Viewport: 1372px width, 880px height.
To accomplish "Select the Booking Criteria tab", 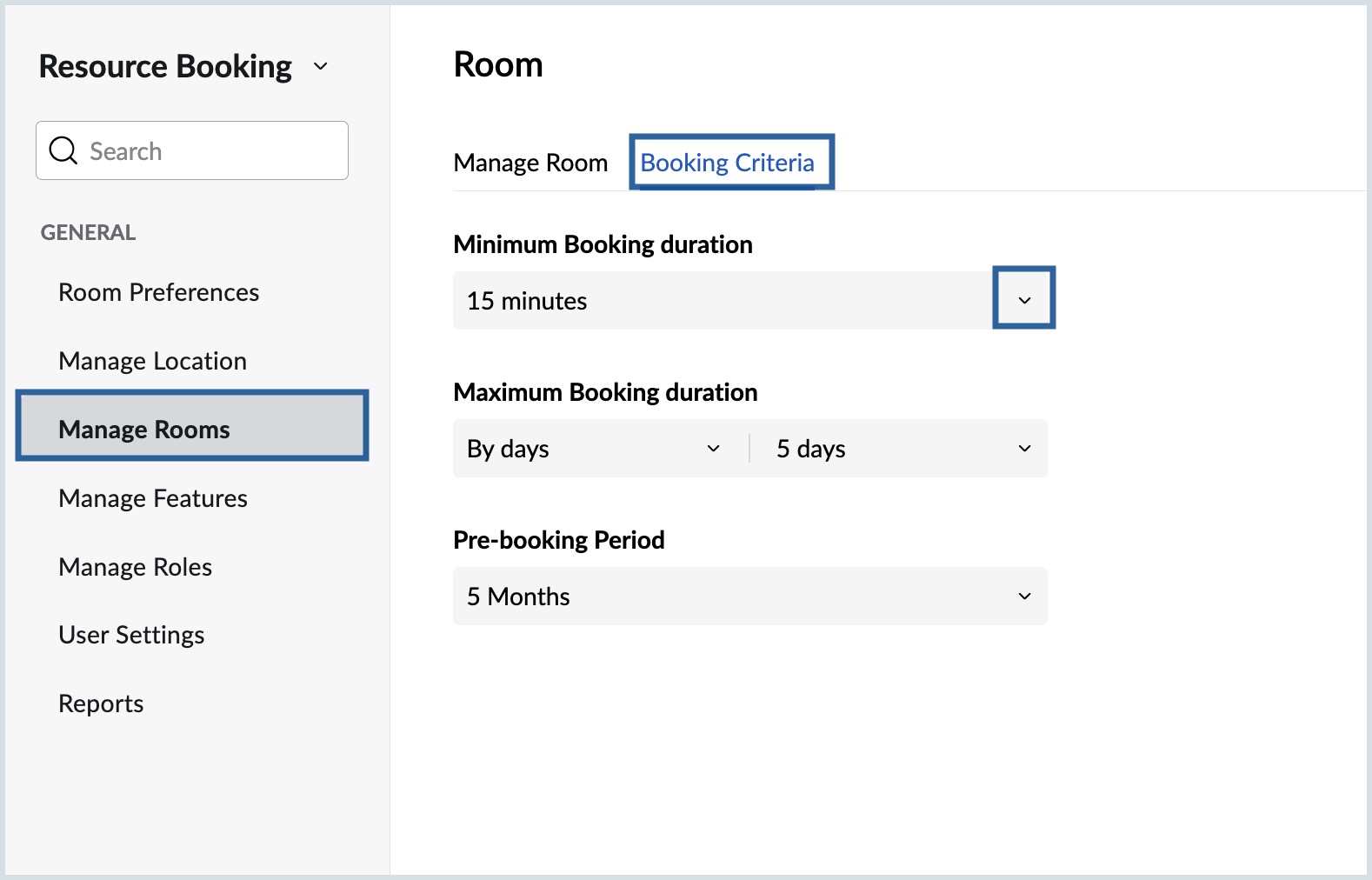I will tap(728, 163).
